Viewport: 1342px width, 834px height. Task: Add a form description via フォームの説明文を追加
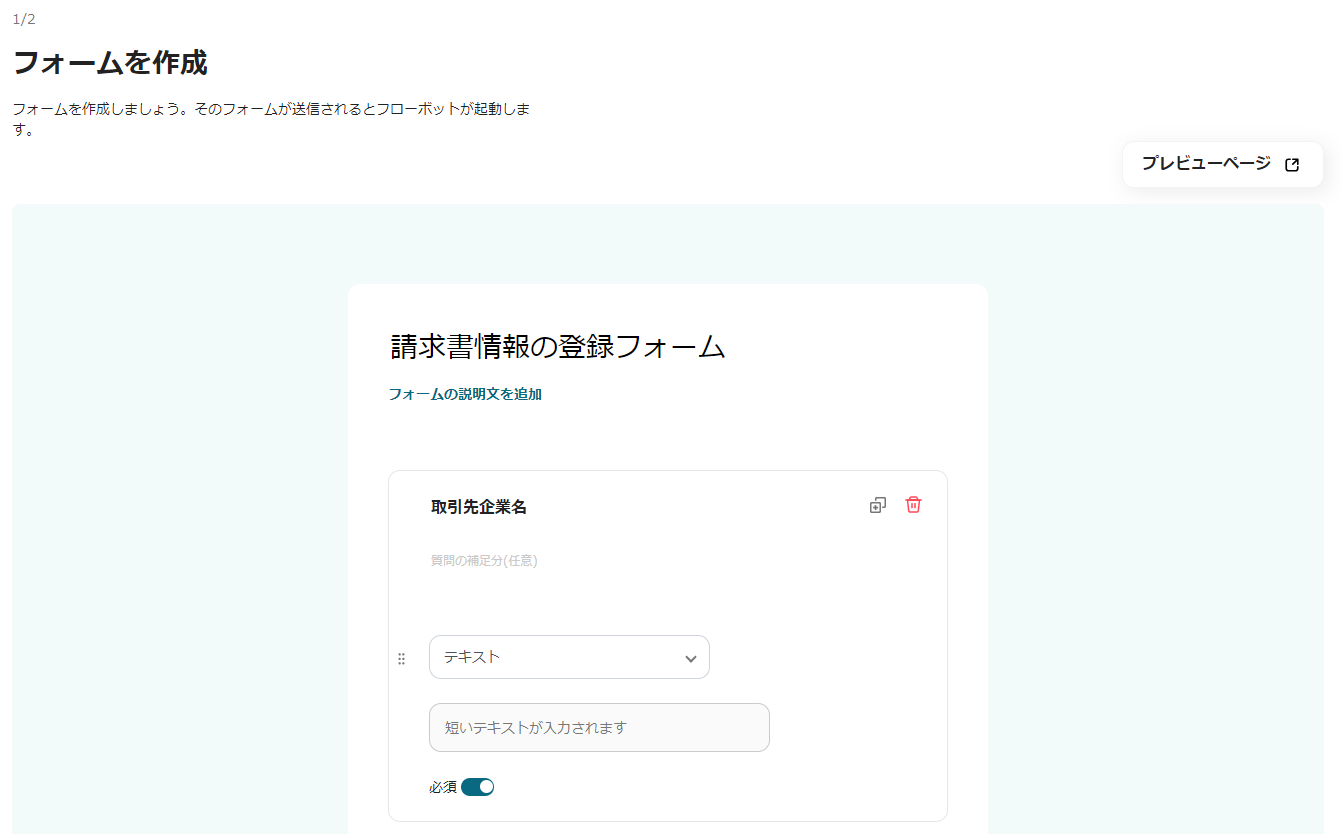tap(465, 394)
